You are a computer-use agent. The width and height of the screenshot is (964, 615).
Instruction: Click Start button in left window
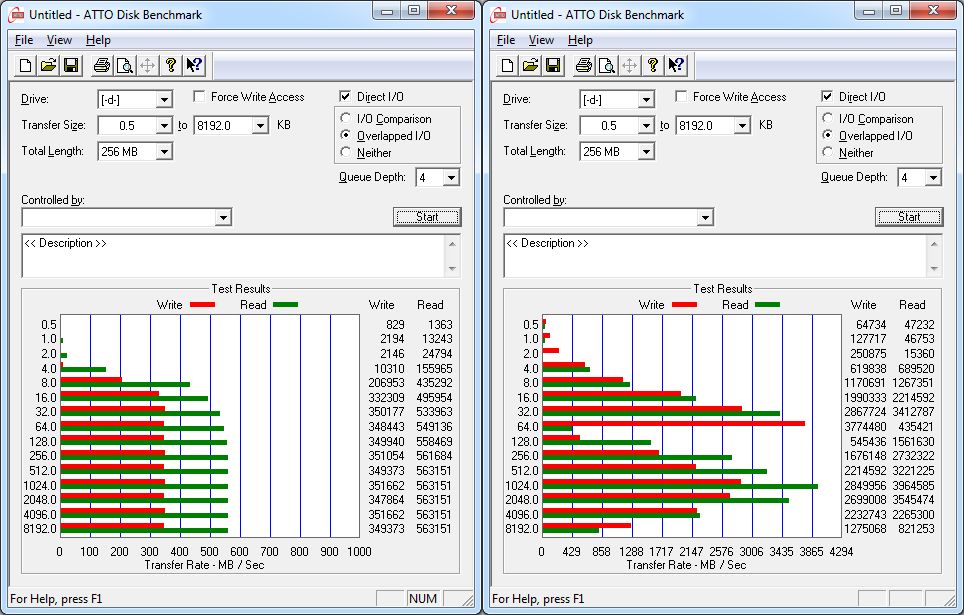427,217
